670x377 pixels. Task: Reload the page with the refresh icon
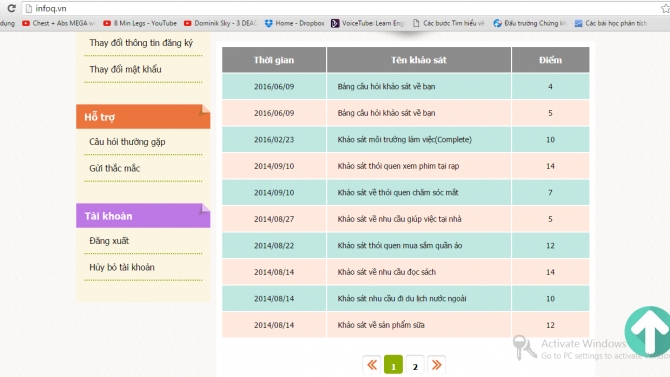click(12, 8)
